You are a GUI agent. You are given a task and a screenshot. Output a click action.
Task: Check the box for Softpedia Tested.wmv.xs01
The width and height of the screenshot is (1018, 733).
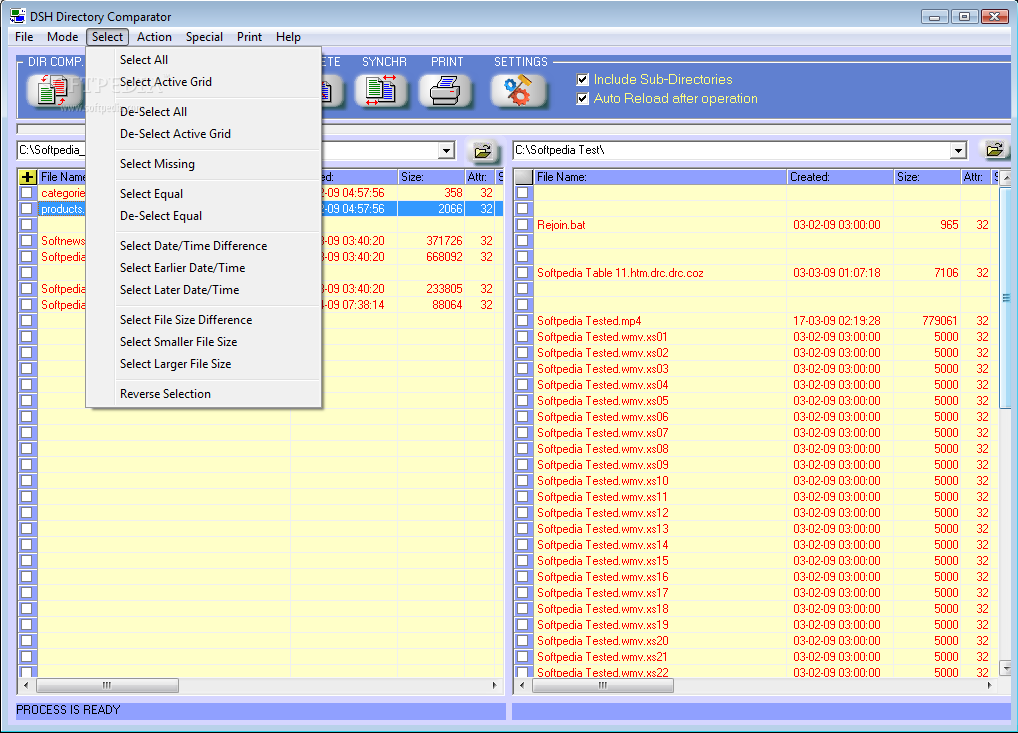click(523, 337)
